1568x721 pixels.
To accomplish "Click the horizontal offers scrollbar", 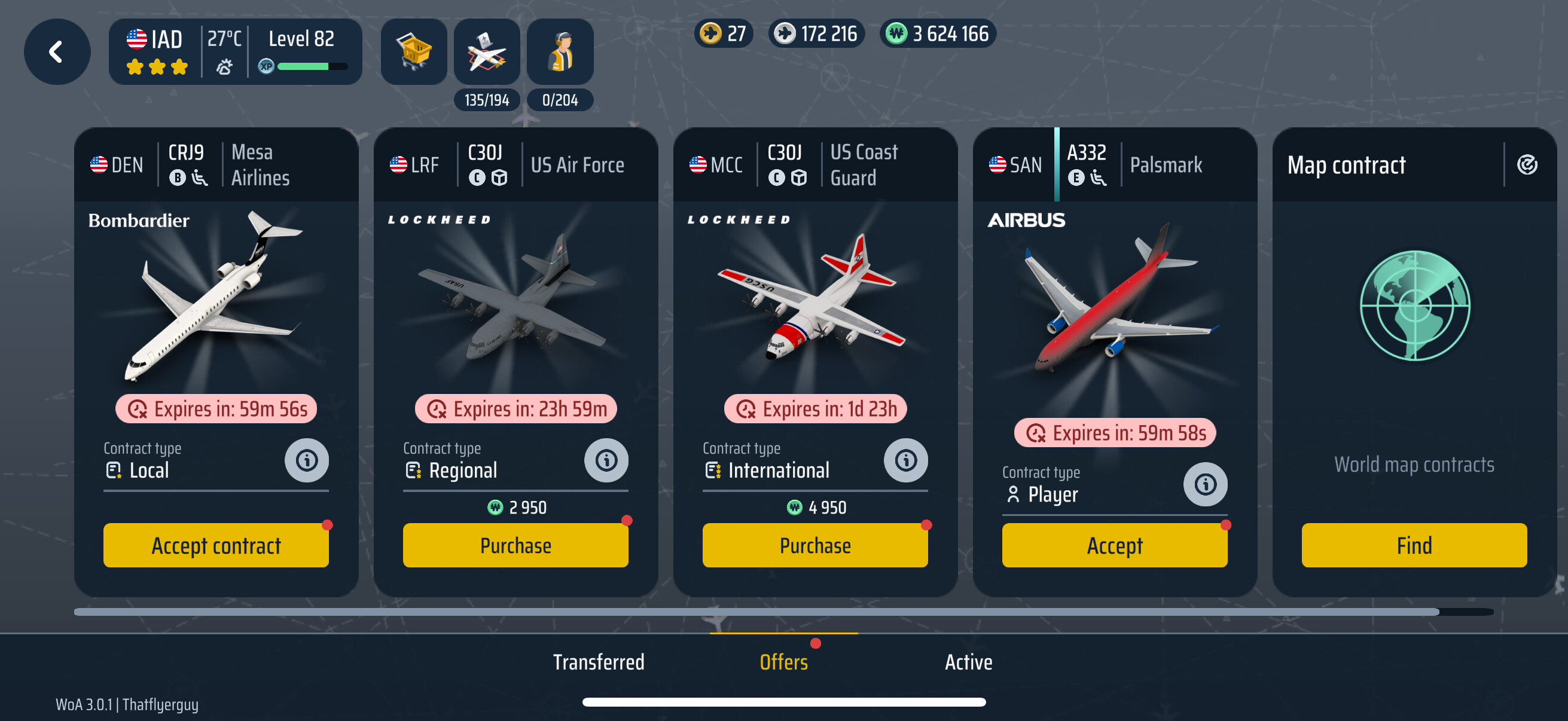I will (x=783, y=612).
